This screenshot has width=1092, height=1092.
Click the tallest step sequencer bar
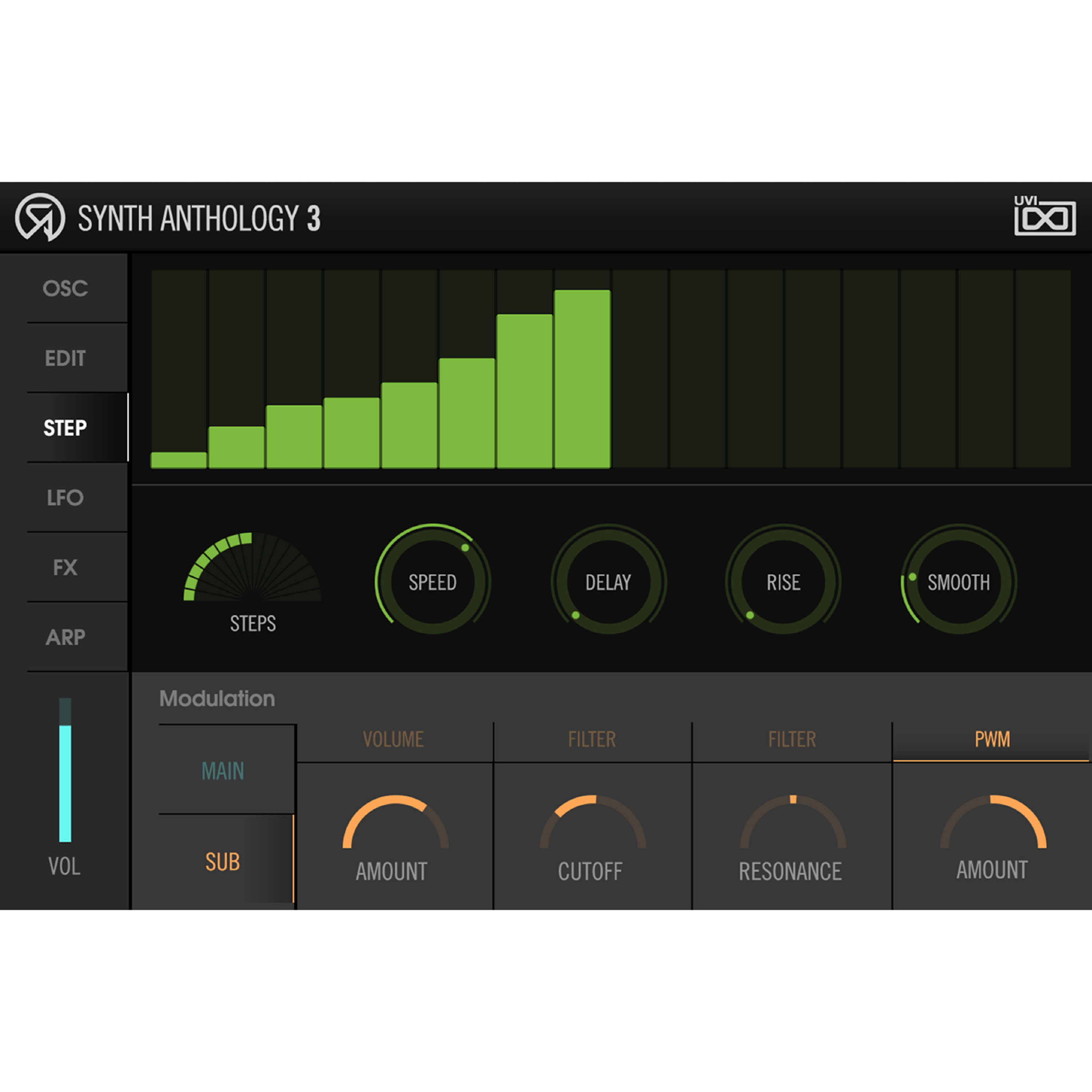point(582,379)
